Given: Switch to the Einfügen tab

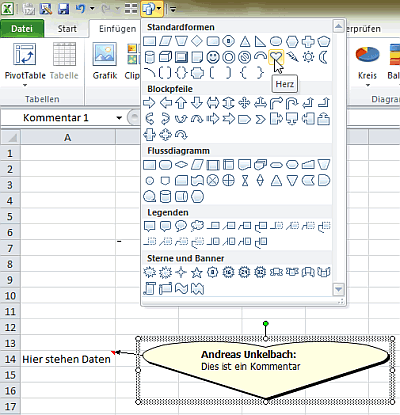Looking at the screenshot, I should [x=117, y=29].
